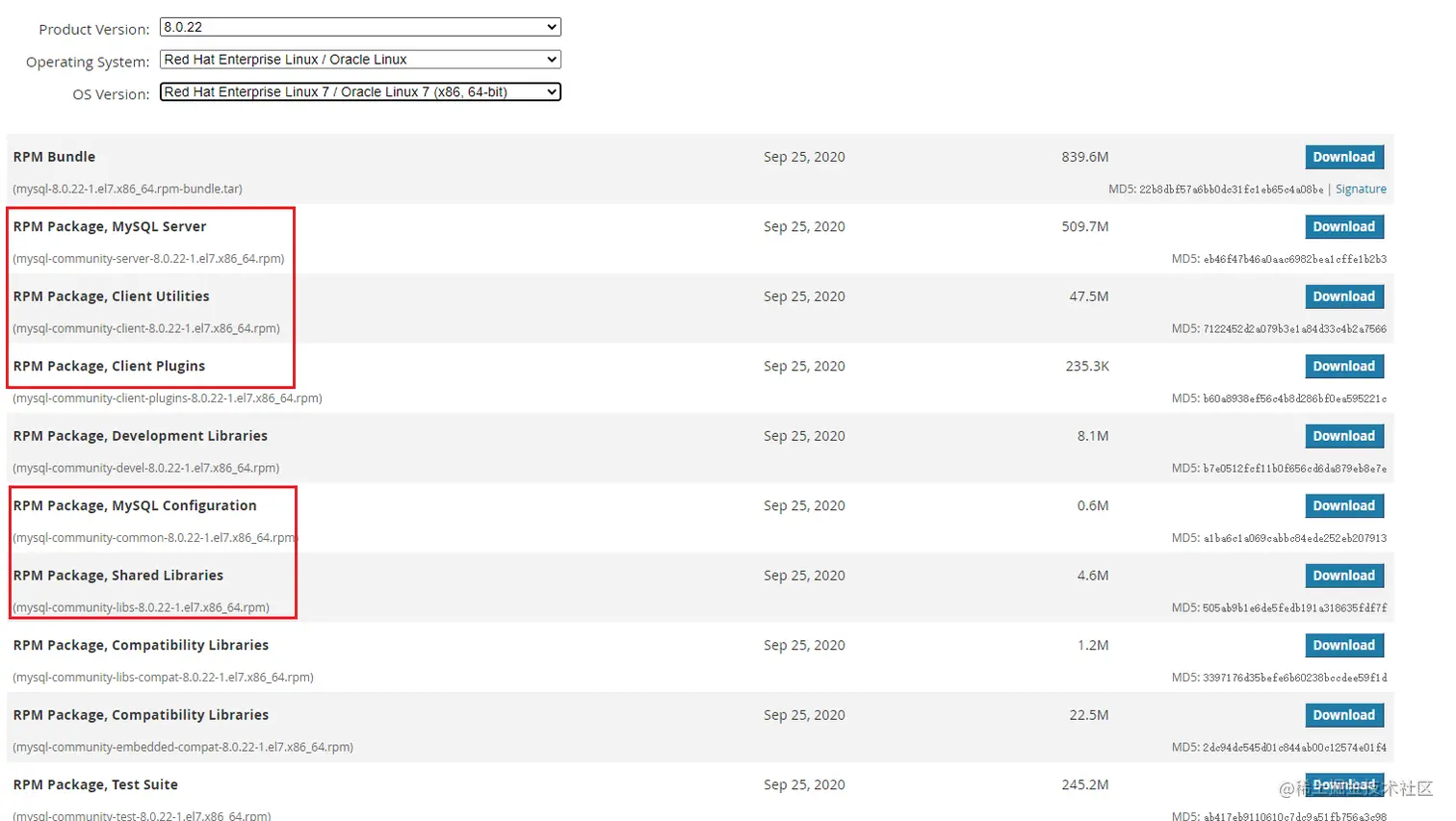Click the 0.6M size of MySQL Configuration

[1093, 506]
